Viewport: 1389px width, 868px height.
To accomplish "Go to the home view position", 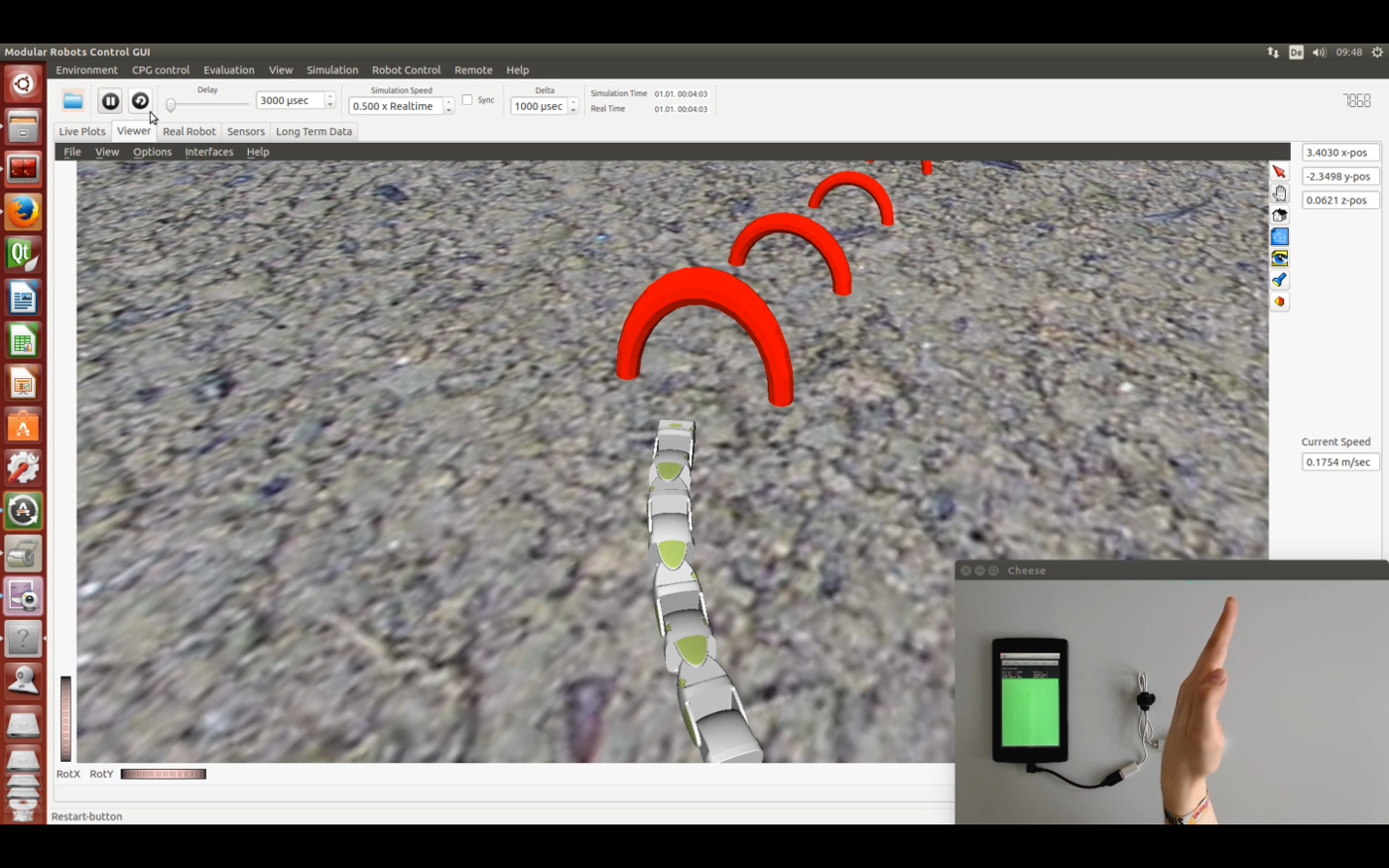I will point(1279,215).
